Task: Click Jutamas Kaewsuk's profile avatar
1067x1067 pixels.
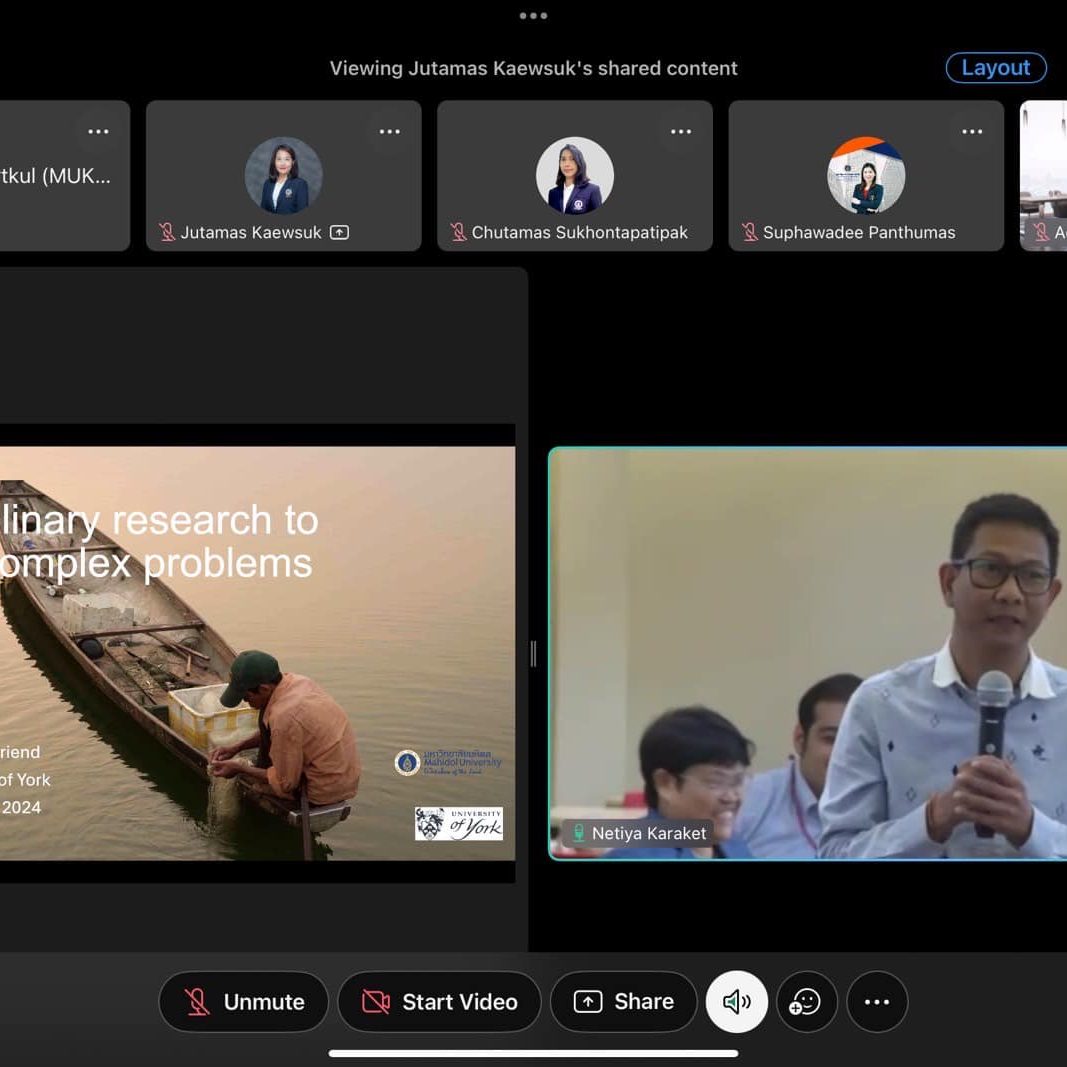Action: point(283,176)
